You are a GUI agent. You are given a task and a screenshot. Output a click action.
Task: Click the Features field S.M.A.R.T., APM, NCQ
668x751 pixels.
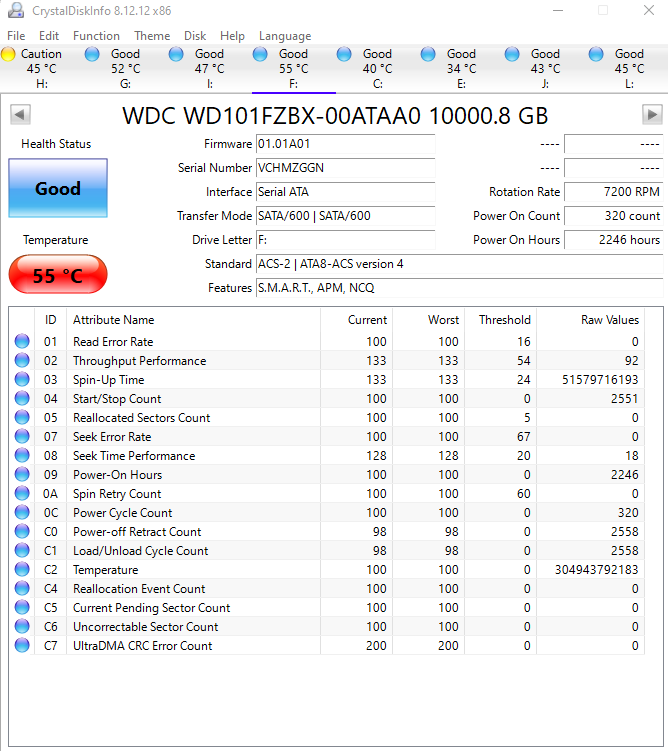tap(459, 288)
